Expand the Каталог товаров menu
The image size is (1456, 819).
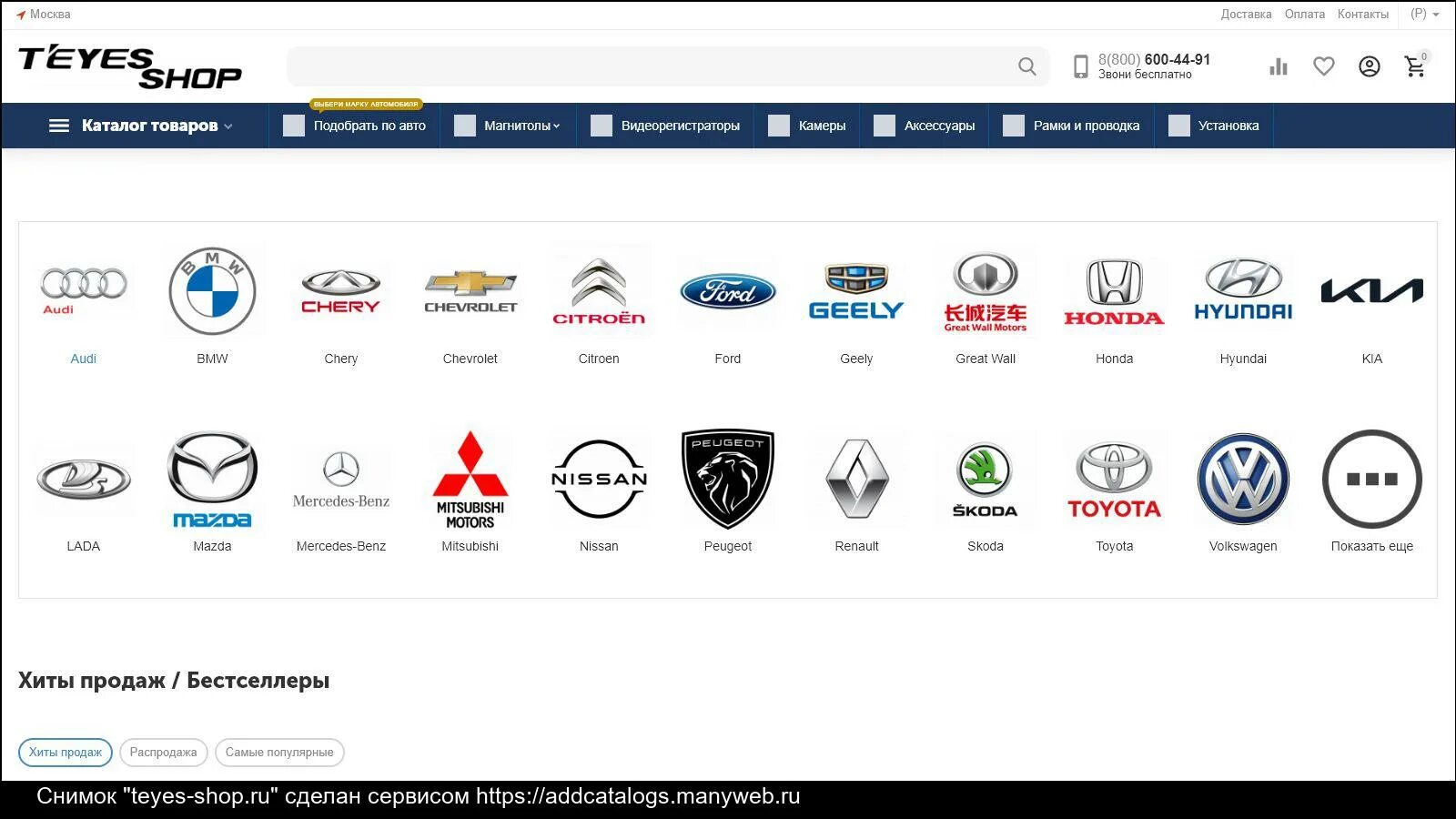141,126
